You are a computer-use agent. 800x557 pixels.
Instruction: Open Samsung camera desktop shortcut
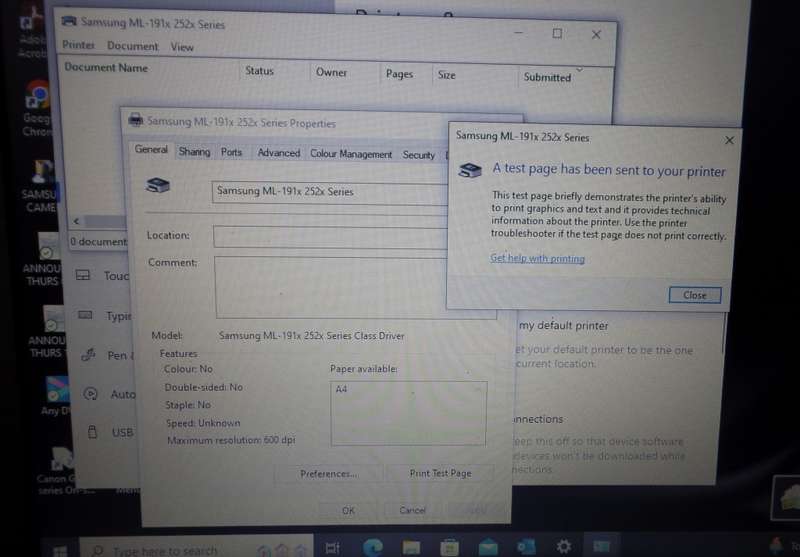point(40,186)
